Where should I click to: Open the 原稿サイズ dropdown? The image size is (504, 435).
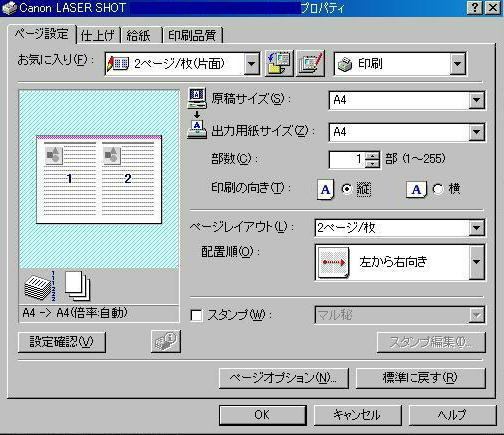tap(476, 100)
